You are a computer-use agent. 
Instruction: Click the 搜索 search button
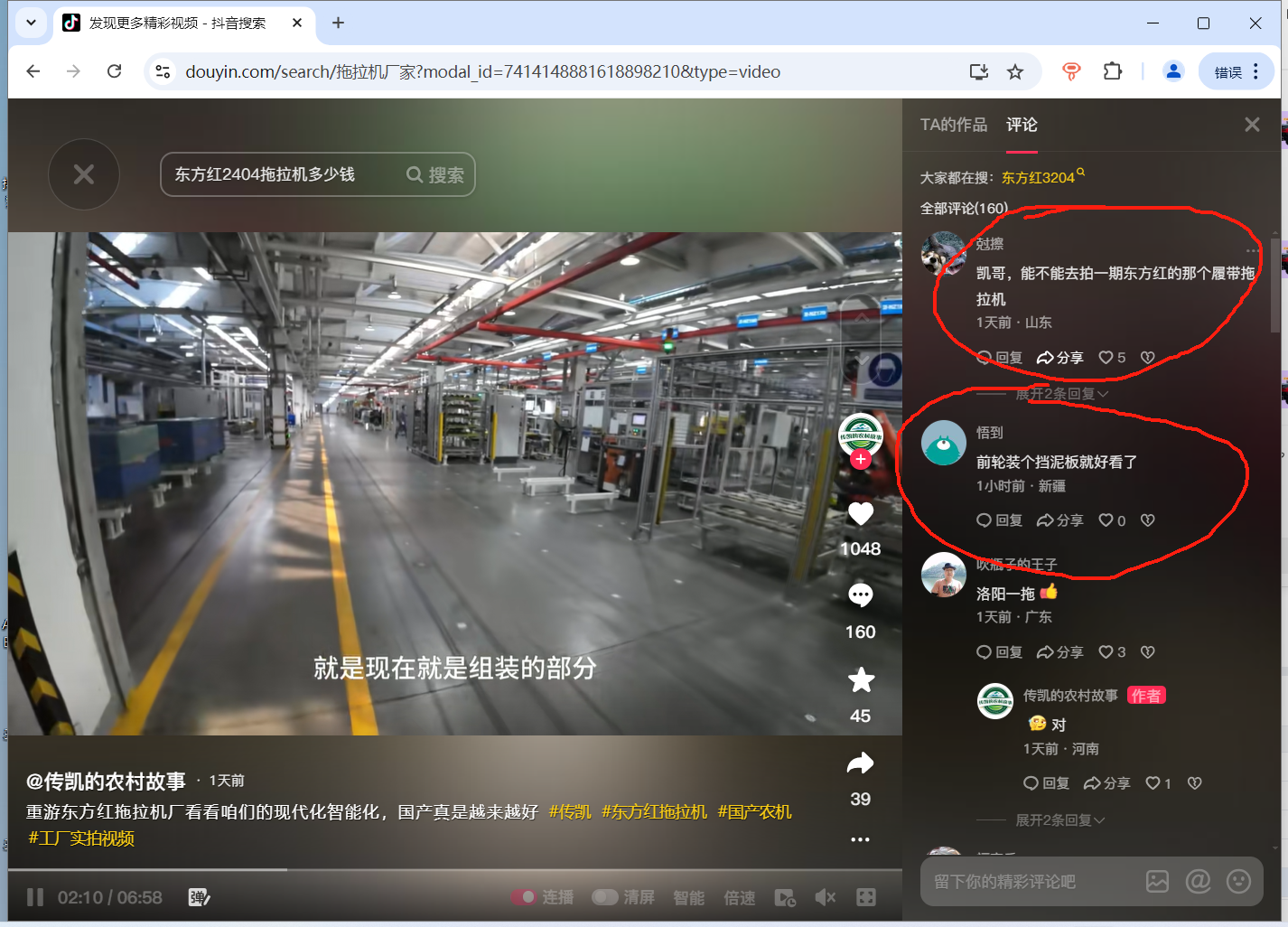point(435,174)
